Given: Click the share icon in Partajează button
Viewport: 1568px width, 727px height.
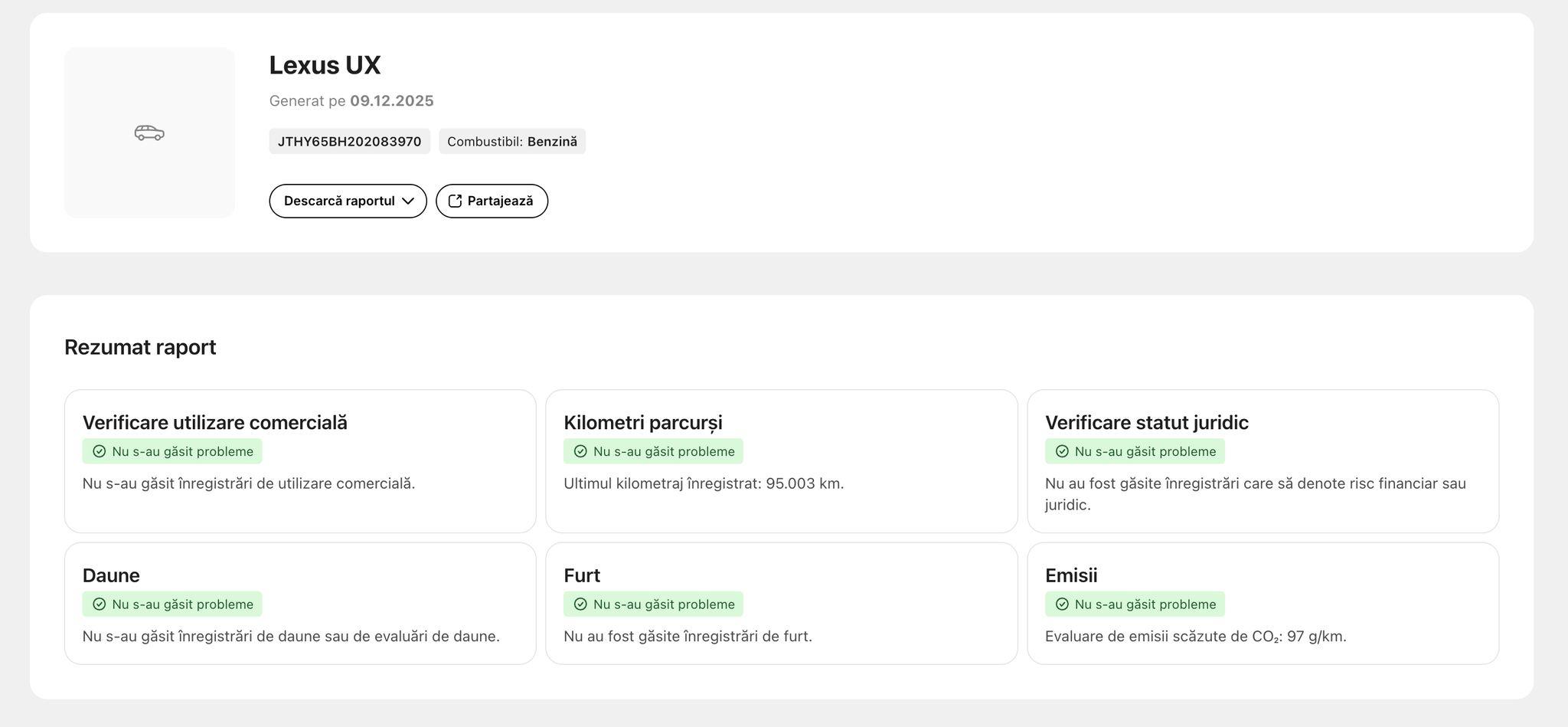Looking at the screenshot, I should (x=455, y=201).
